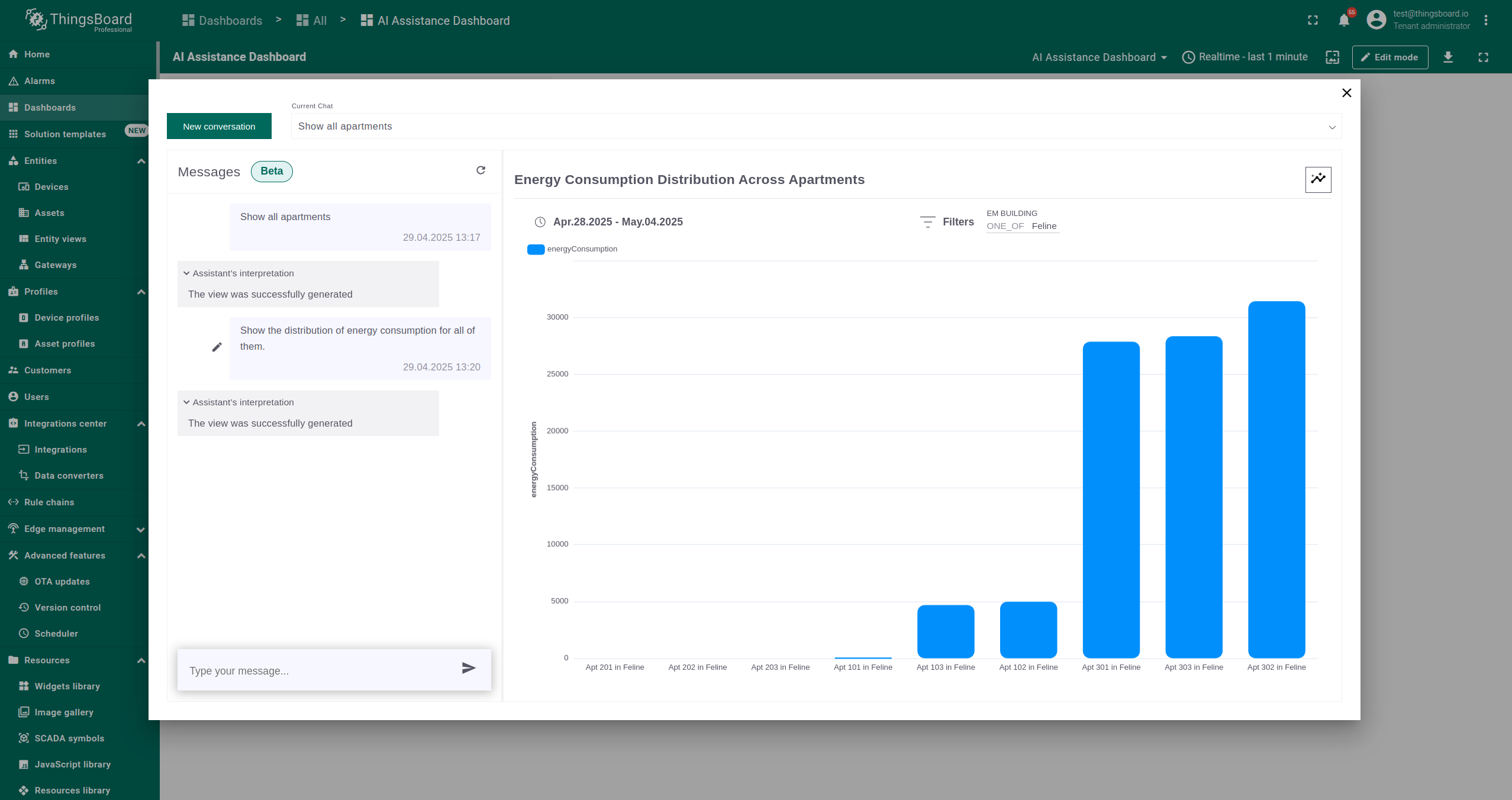The height and width of the screenshot is (800, 1512).
Task: Open the notifications bell
Action: (1344, 21)
